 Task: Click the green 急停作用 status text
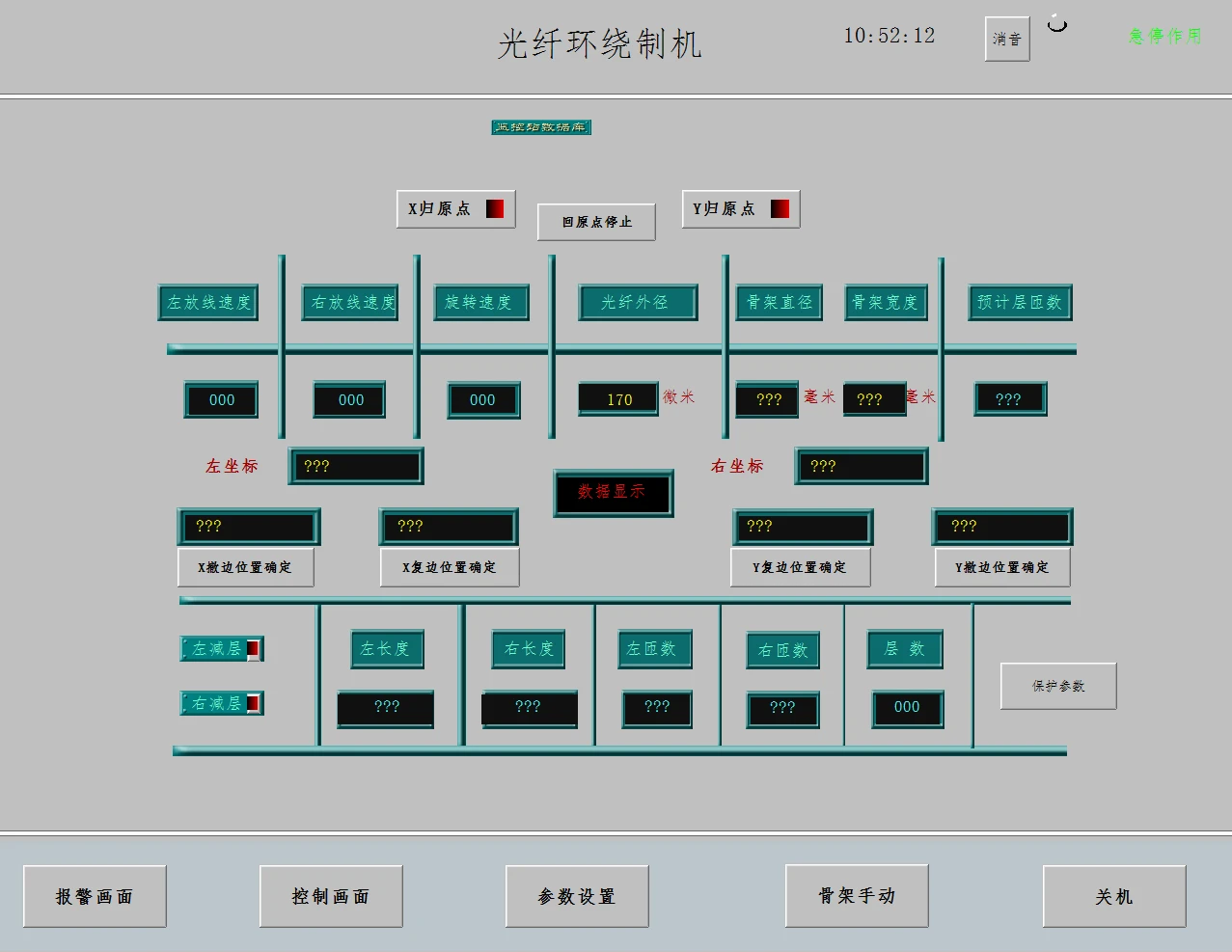[x=1165, y=36]
